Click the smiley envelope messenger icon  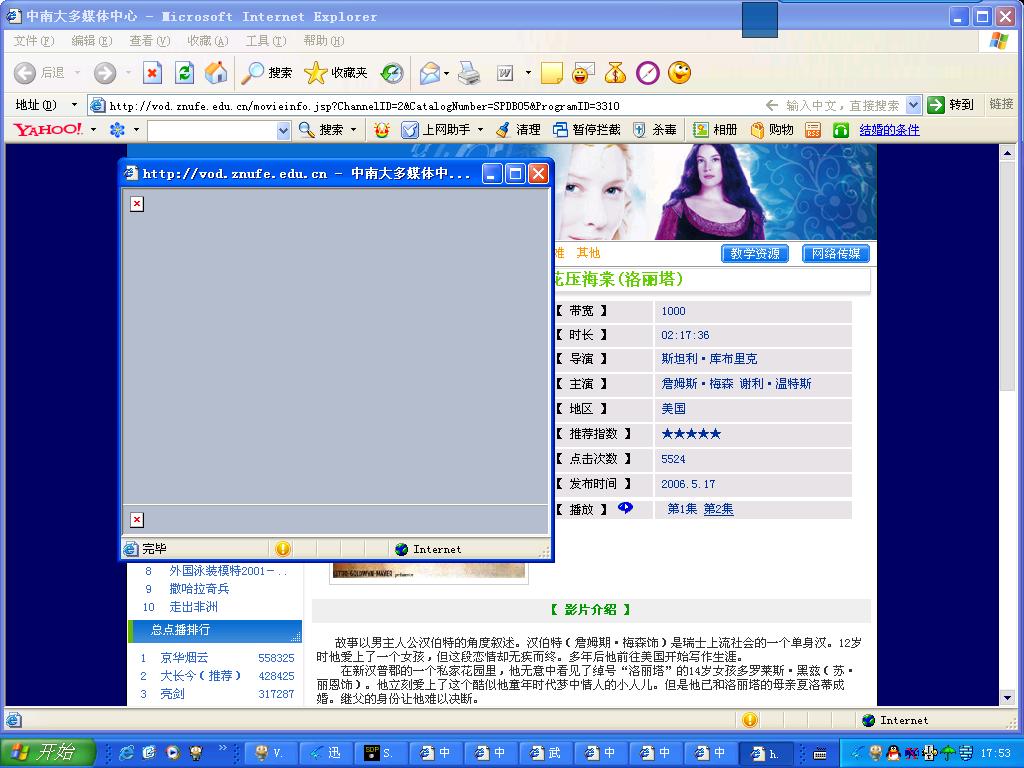click(x=583, y=72)
